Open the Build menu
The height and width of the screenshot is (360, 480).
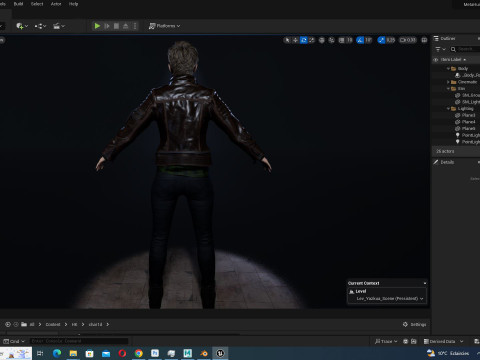point(18,4)
